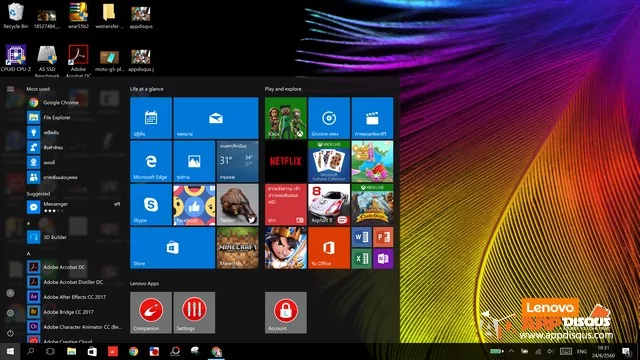This screenshot has height=360, width=640.
Task: Open the Movies & TV tile
Action: (x=372, y=118)
